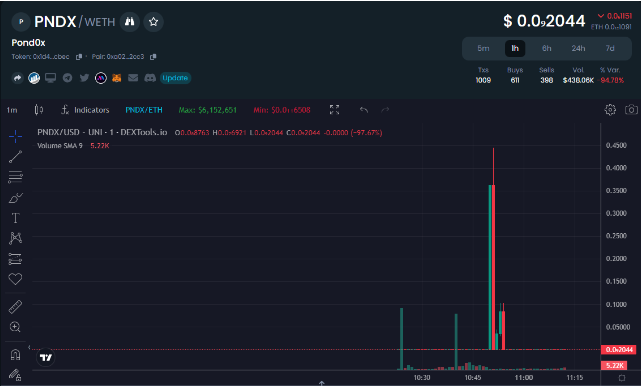
Task: Click the Buys 611 count
Action: [515, 80]
